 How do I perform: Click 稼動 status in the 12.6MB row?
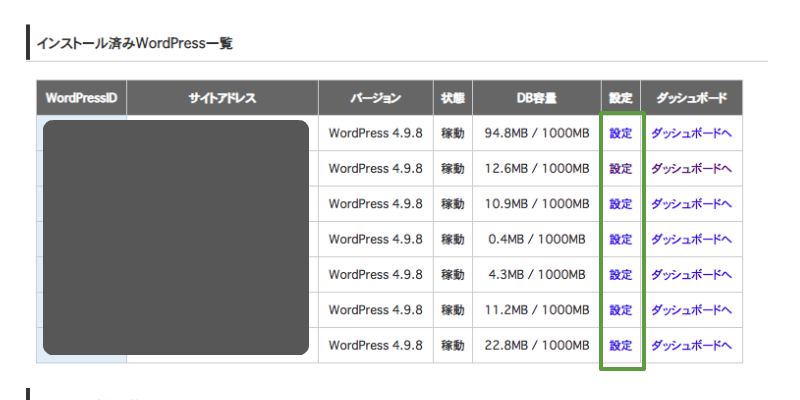(453, 168)
